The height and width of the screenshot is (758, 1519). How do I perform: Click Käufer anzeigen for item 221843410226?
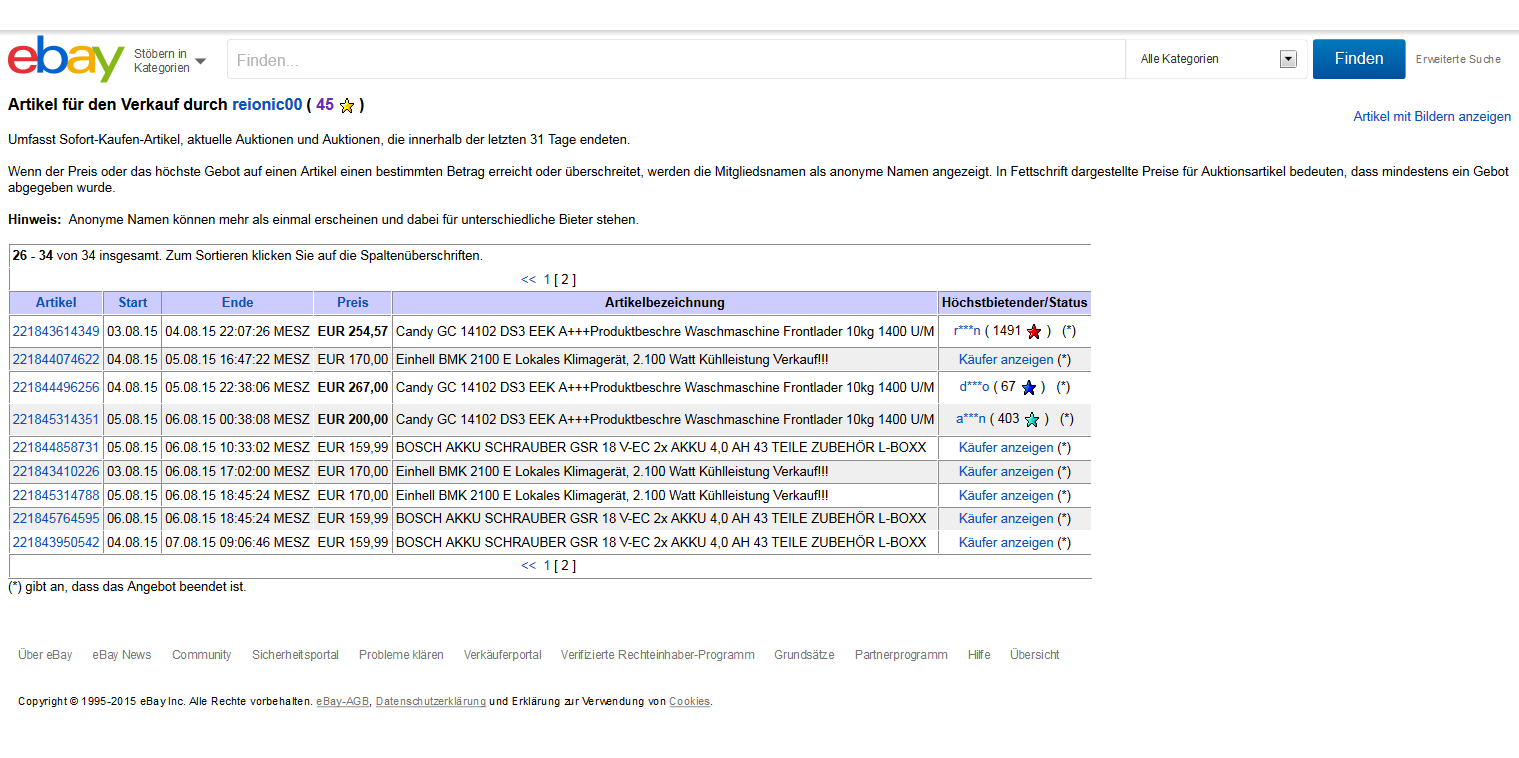pos(1006,471)
